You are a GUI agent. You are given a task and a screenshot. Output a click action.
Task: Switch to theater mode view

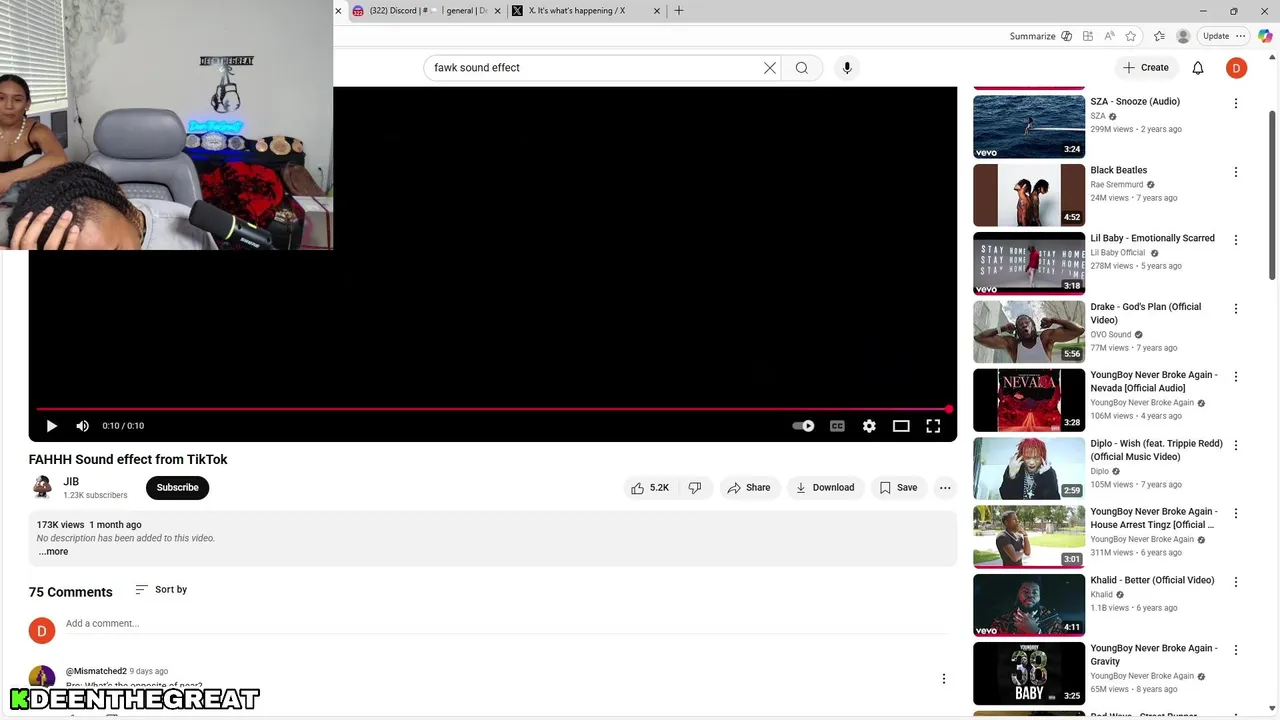tap(901, 426)
